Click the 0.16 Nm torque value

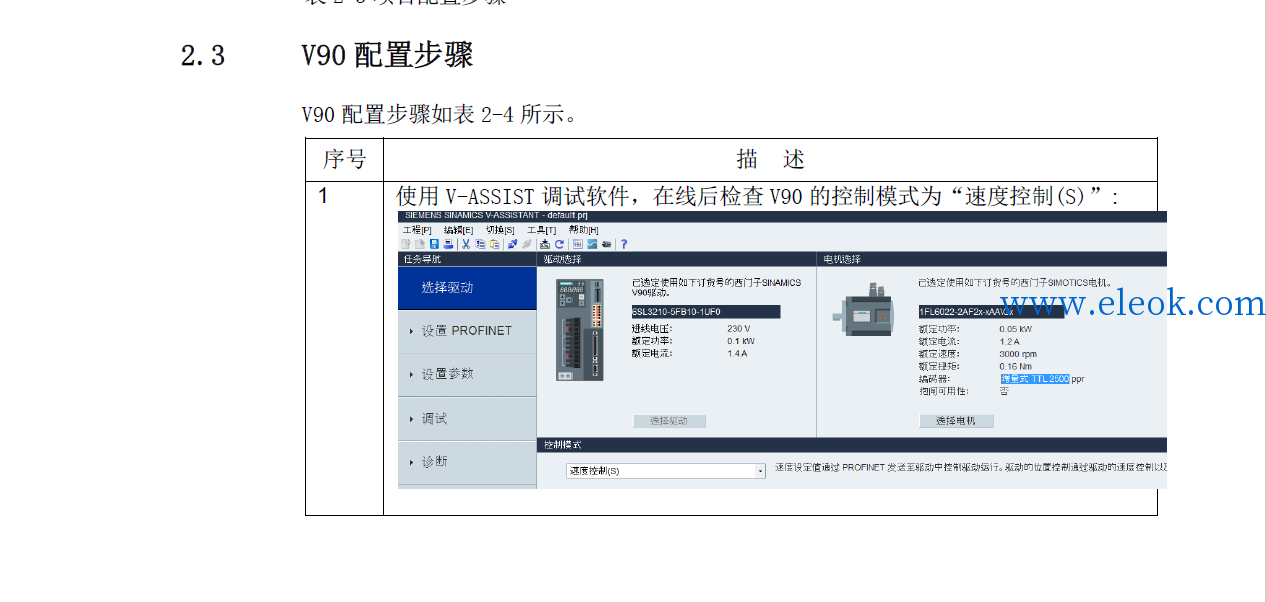coord(1016,366)
